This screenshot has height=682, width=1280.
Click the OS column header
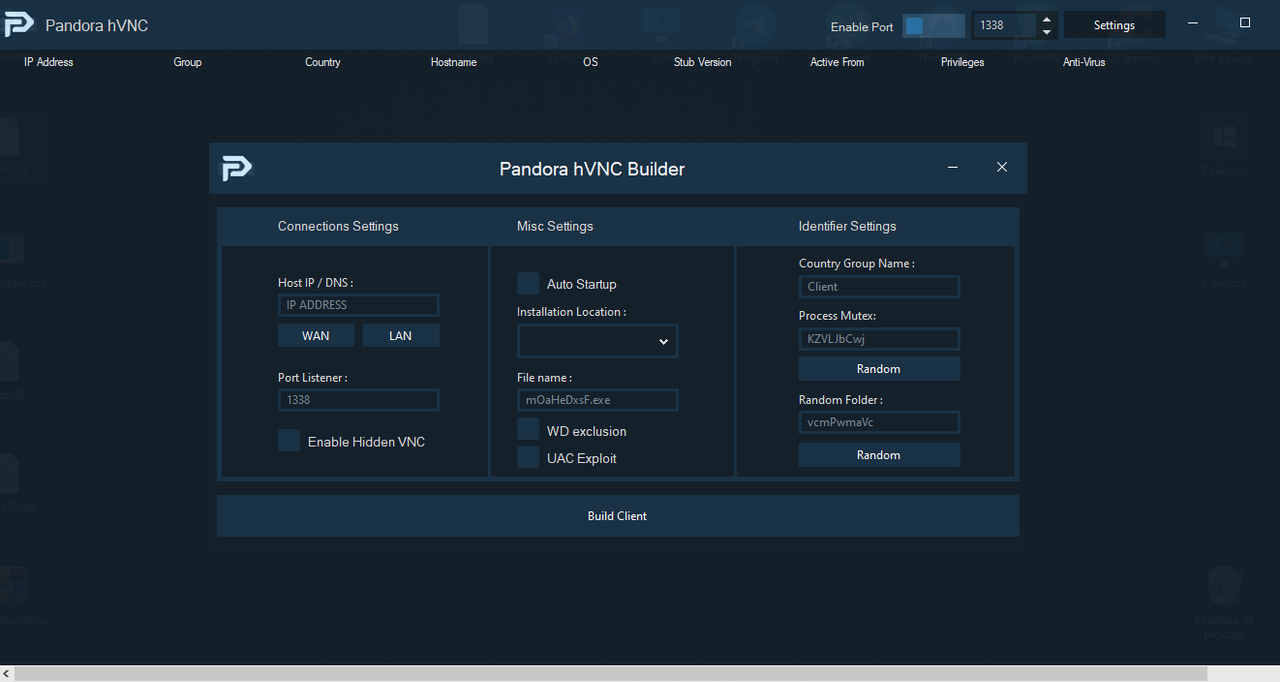tap(590, 62)
